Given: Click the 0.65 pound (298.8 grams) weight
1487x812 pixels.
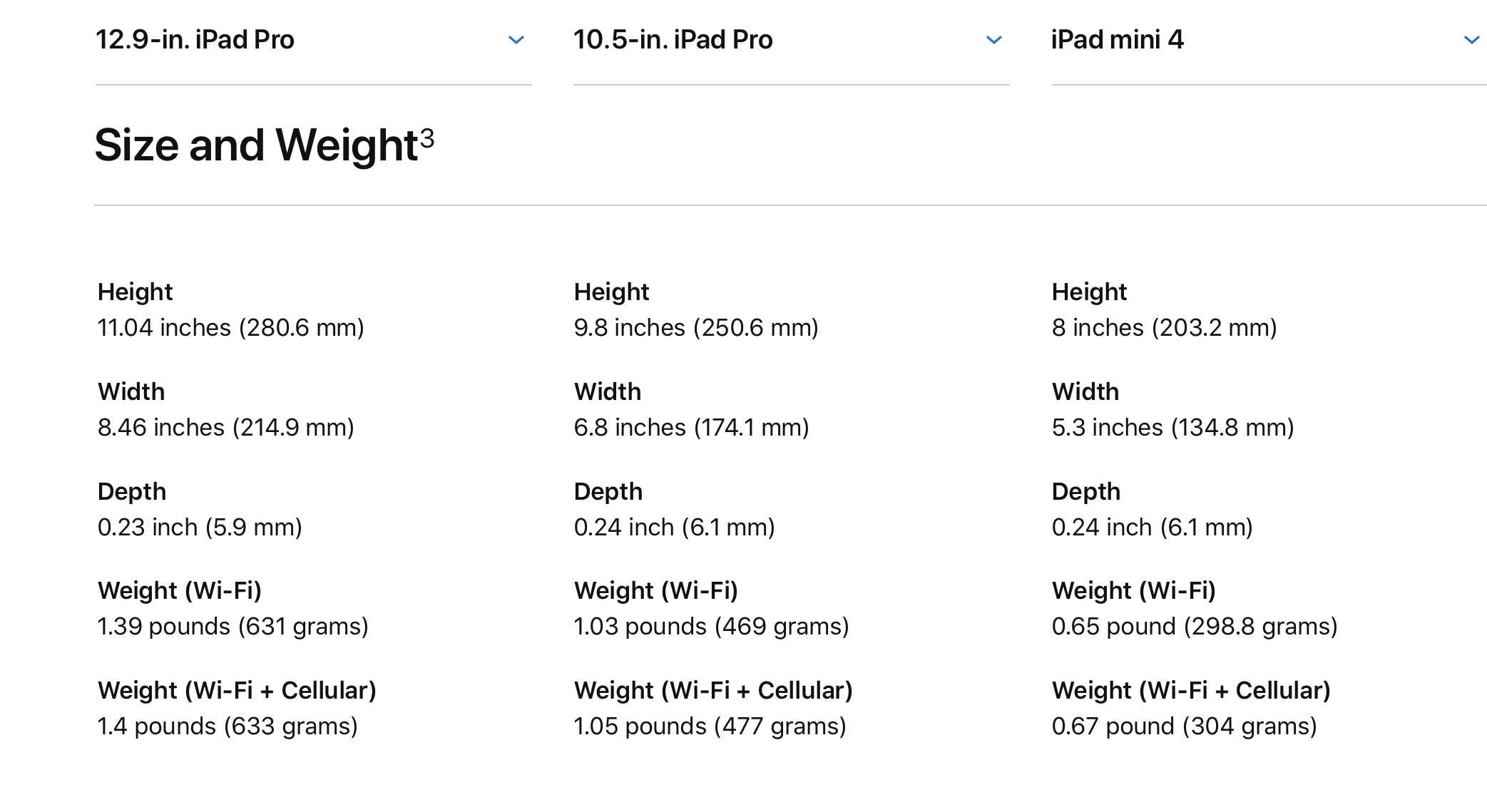Looking at the screenshot, I should pos(1194,627).
